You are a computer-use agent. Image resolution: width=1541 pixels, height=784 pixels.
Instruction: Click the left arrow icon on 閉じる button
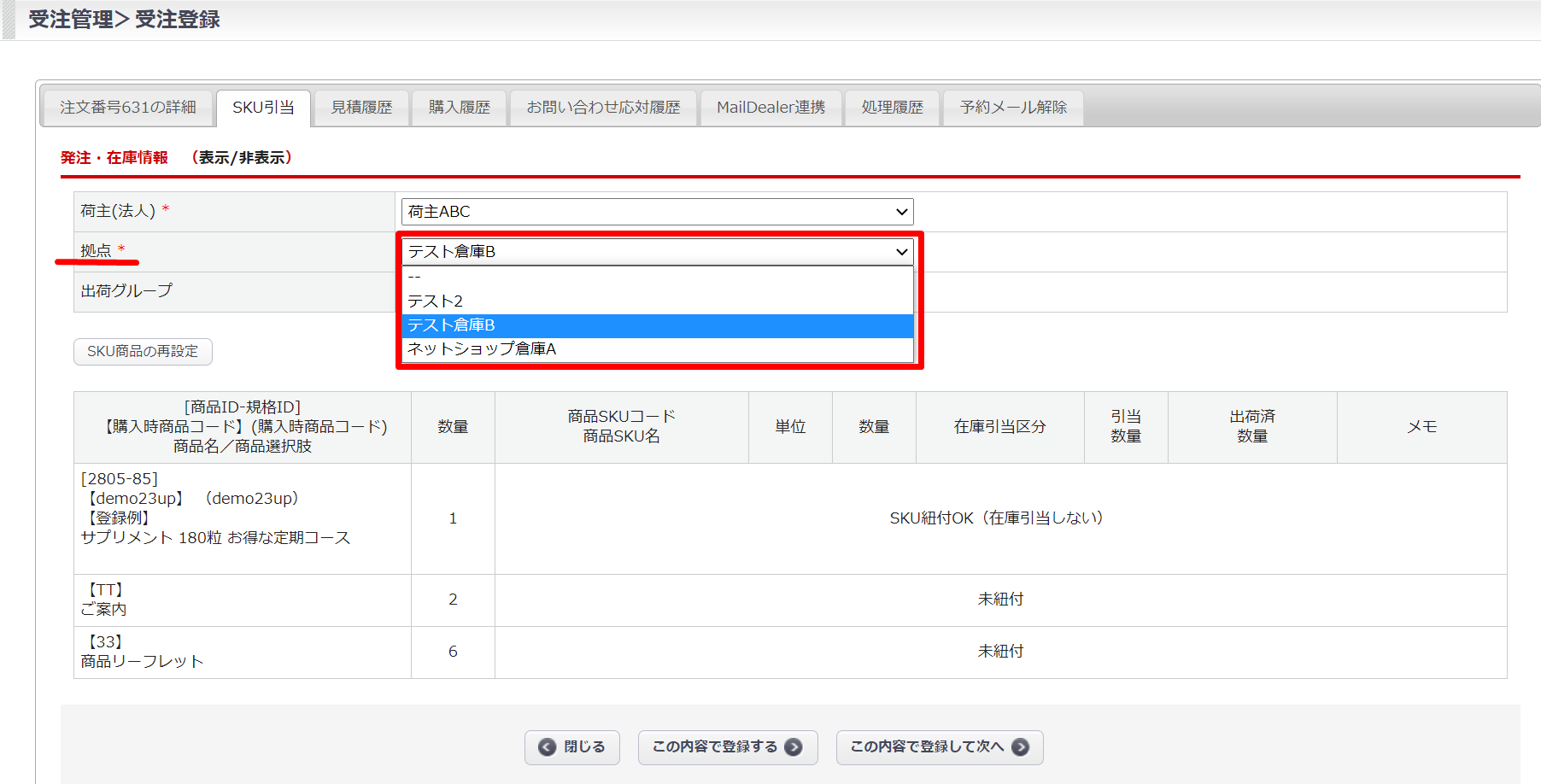click(547, 747)
